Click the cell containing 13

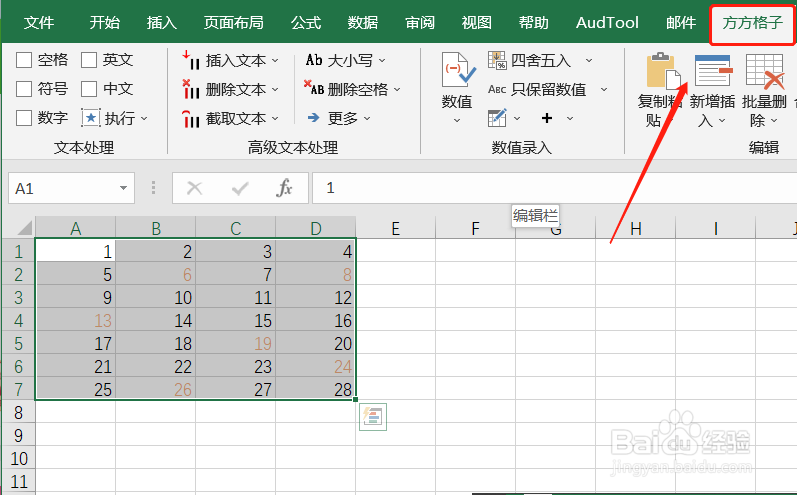[x=76, y=320]
